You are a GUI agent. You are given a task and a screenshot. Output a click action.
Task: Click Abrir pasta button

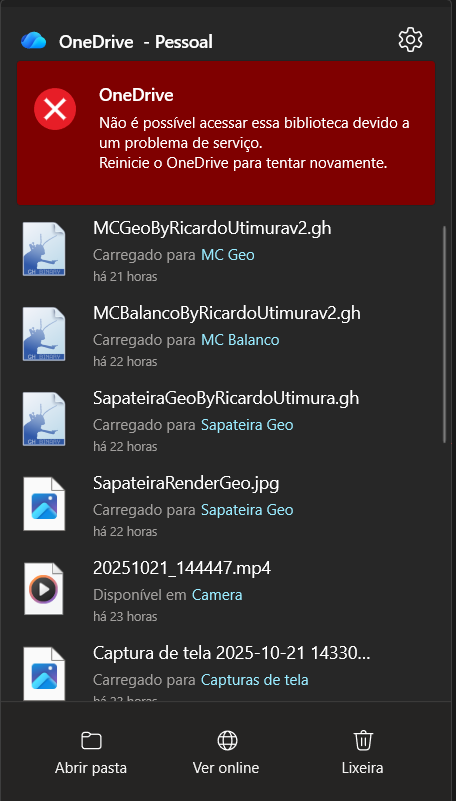pyautogui.click(x=91, y=752)
